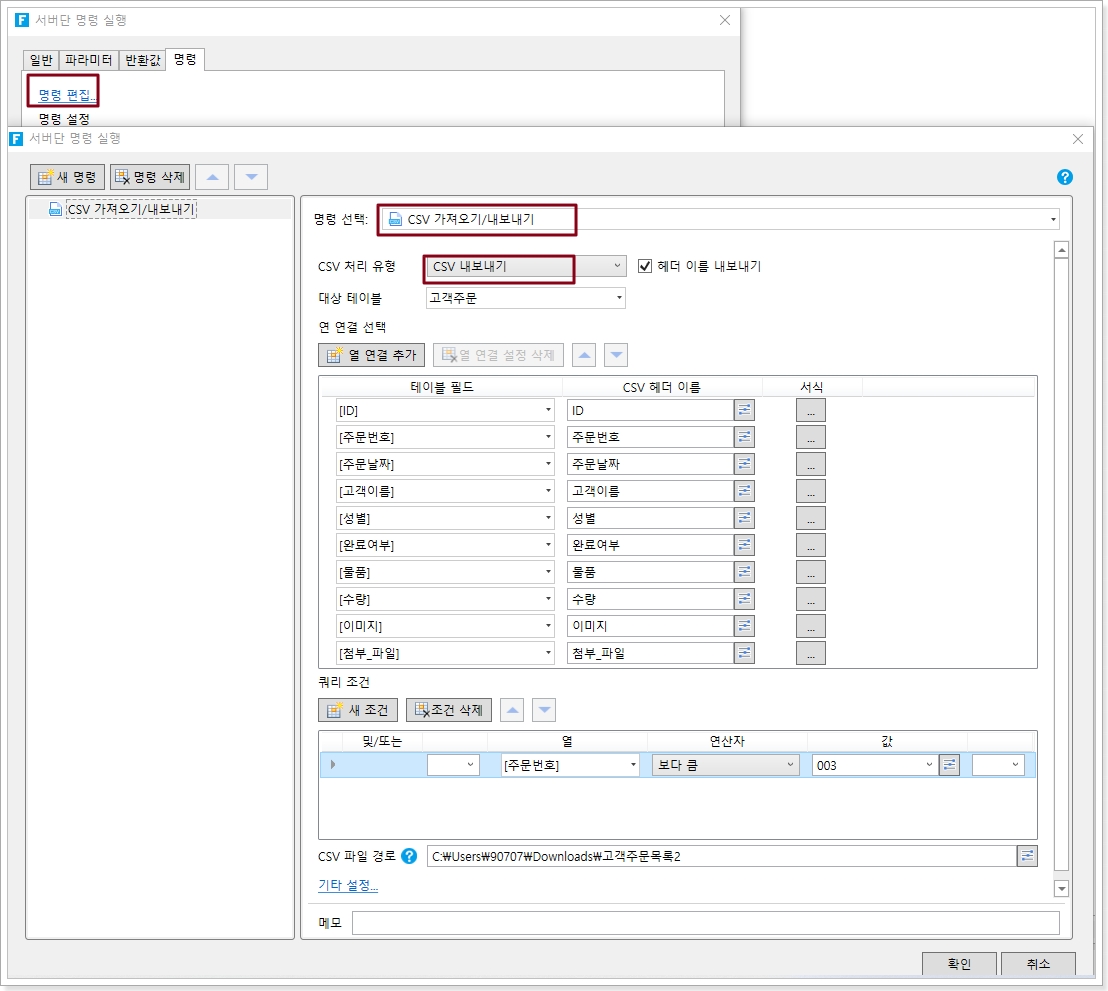The width and height of the screenshot is (1108, 991).
Task: Toggle the 헤더 이름 내보내기 checkbox
Action: point(645,266)
